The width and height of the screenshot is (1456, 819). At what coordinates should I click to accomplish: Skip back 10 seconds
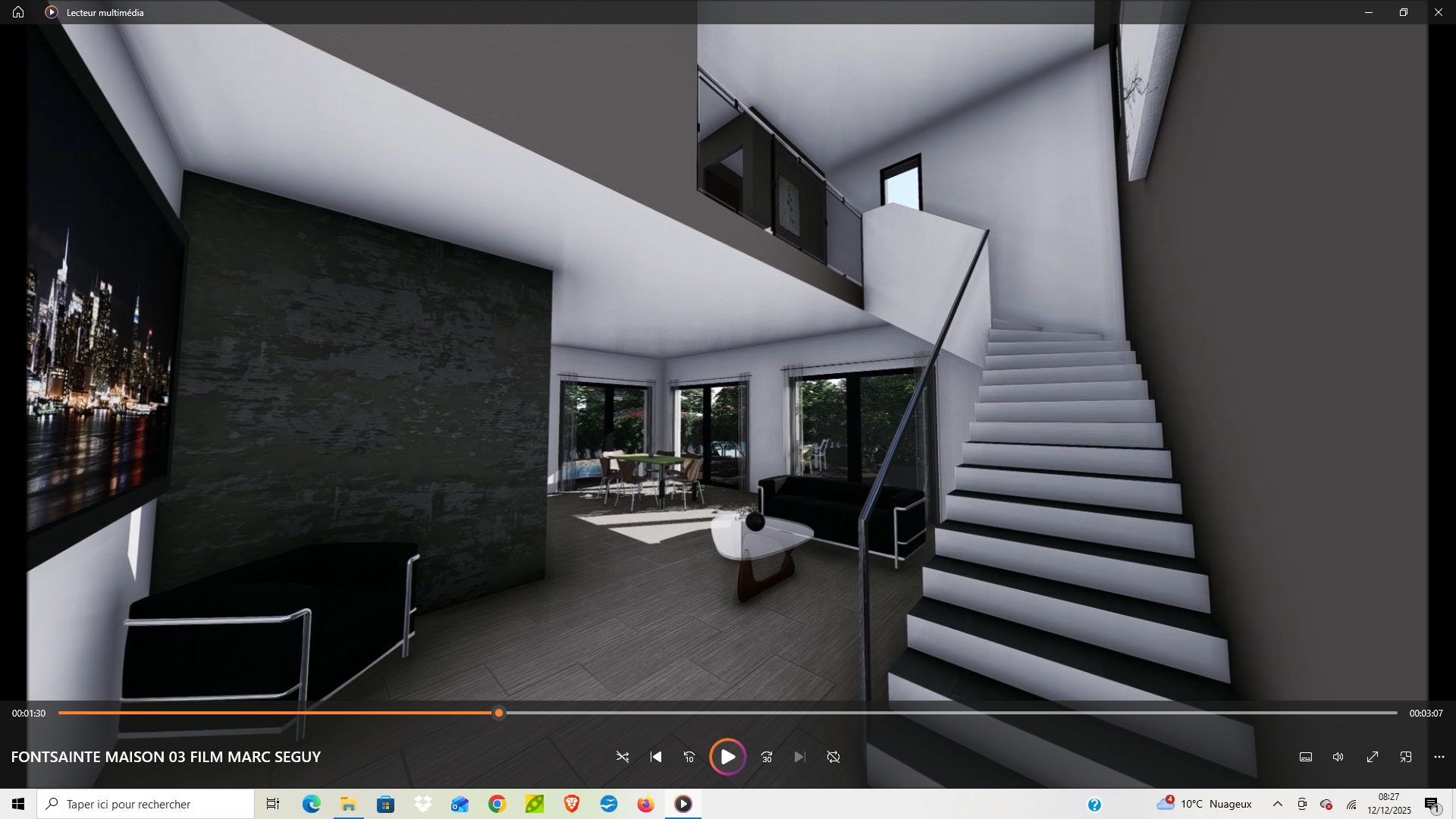point(689,757)
